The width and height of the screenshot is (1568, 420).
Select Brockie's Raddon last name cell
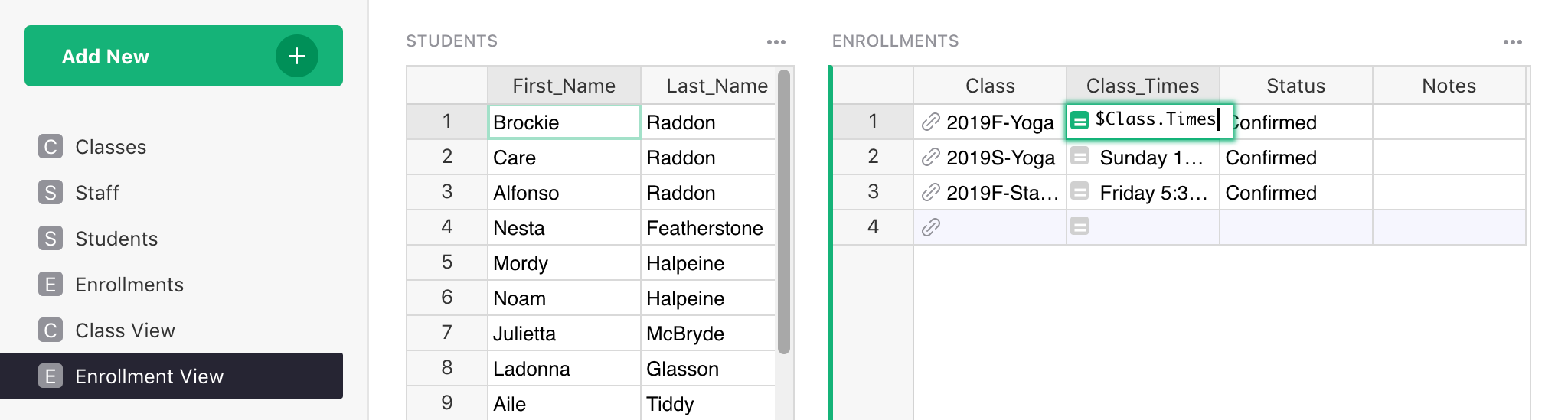(708, 122)
